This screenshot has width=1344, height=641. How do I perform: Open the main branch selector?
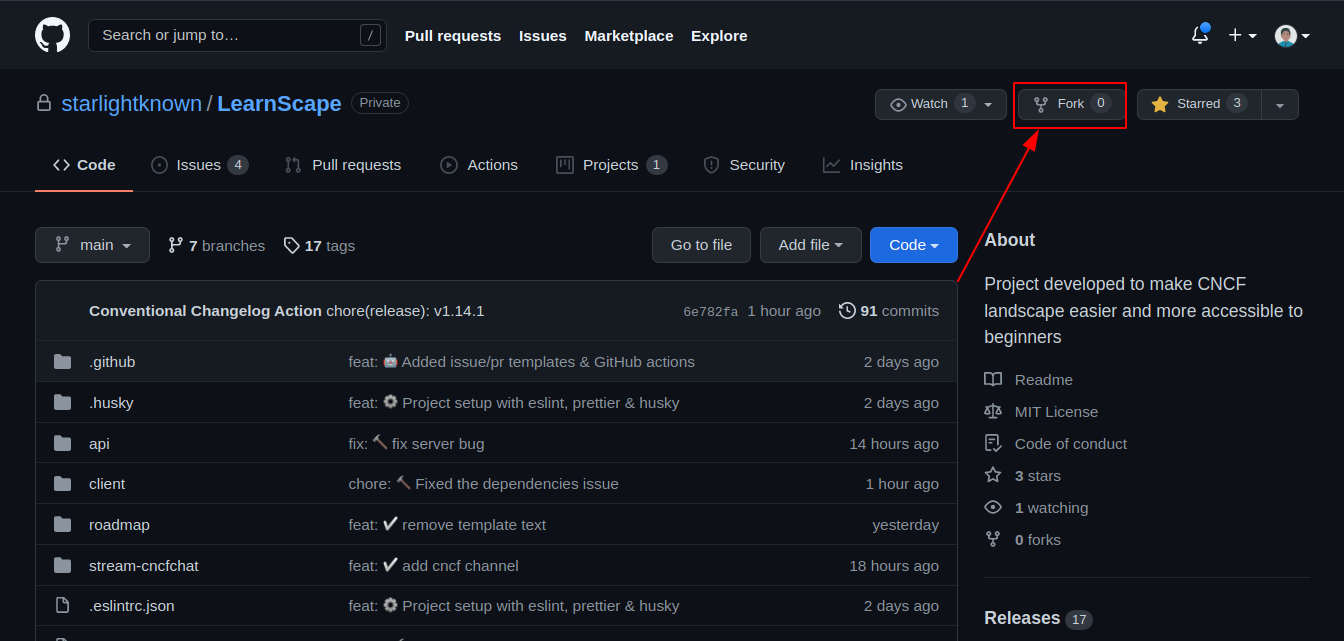(92, 245)
